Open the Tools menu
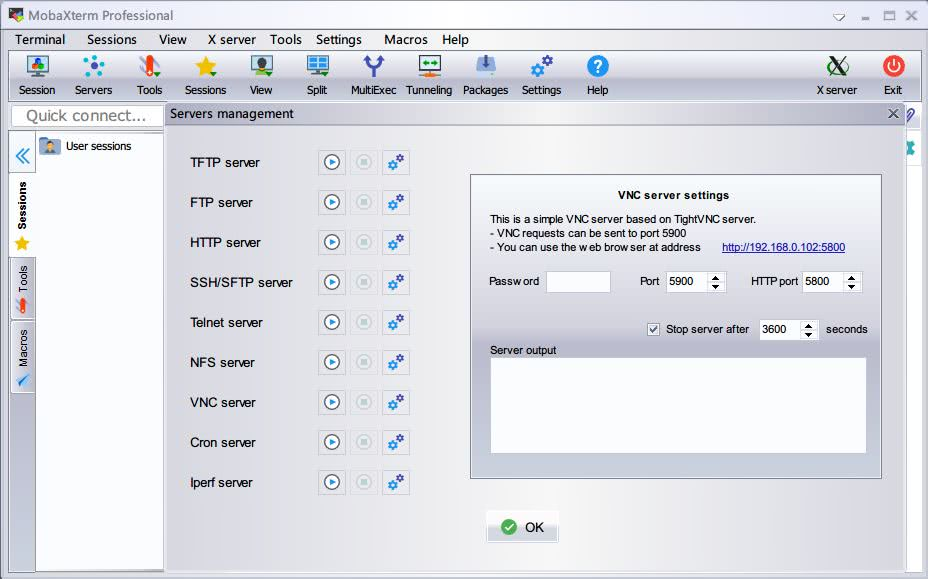 pos(286,40)
